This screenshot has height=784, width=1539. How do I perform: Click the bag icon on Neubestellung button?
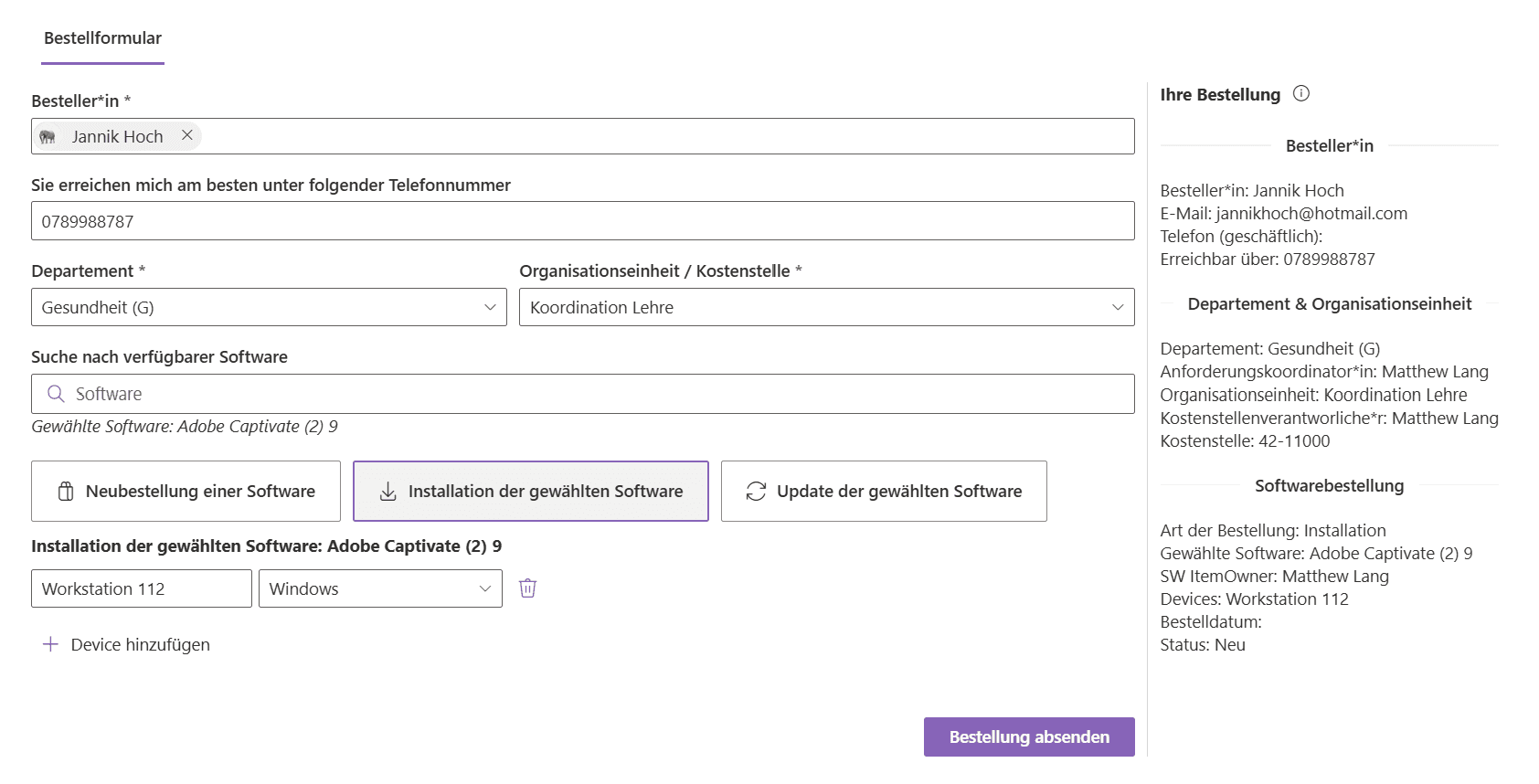coord(66,492)
